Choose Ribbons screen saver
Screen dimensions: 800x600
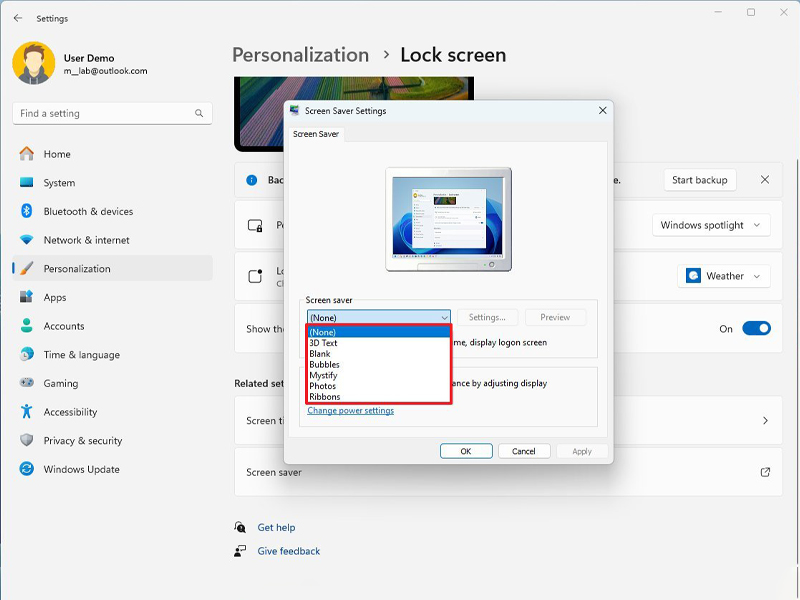[379, 396]
